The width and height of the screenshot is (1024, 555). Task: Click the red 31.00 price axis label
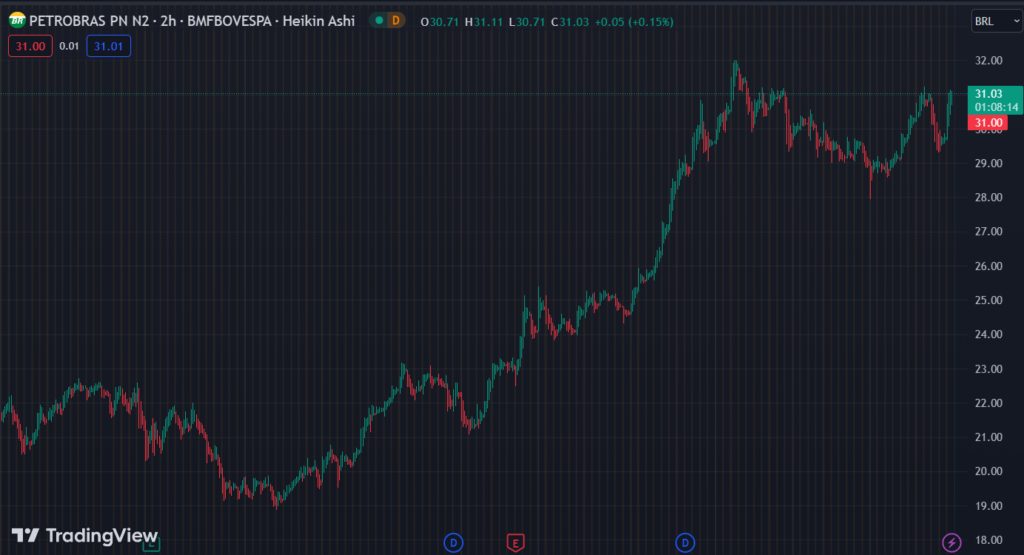988,123
